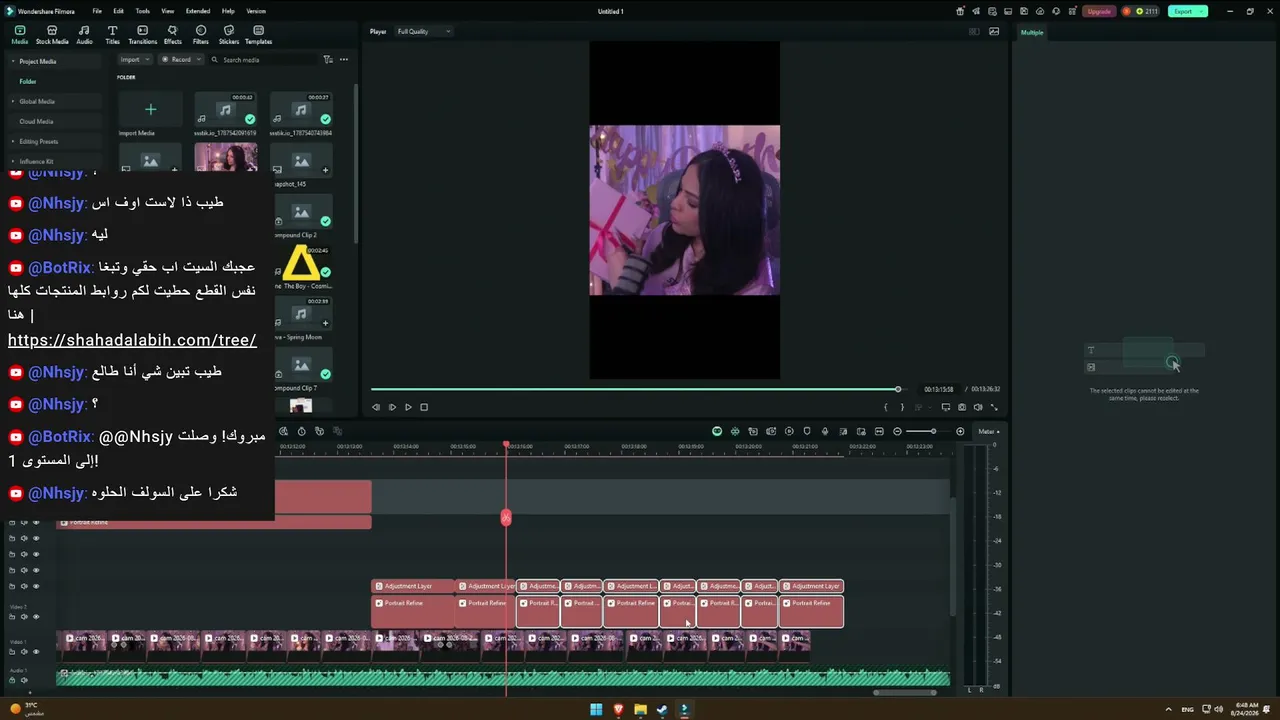Image resolution: width=1280 pixels, height=720 pixels.
Task: Click the player volume speaker icon
Action: (x=978, y=407)
